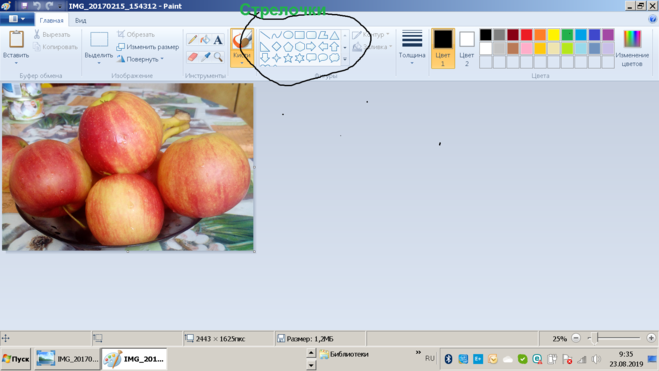This screenshot has height=371, width=659.
Task: Click Resize (Изменить размер) button
Action: point(148,47)
